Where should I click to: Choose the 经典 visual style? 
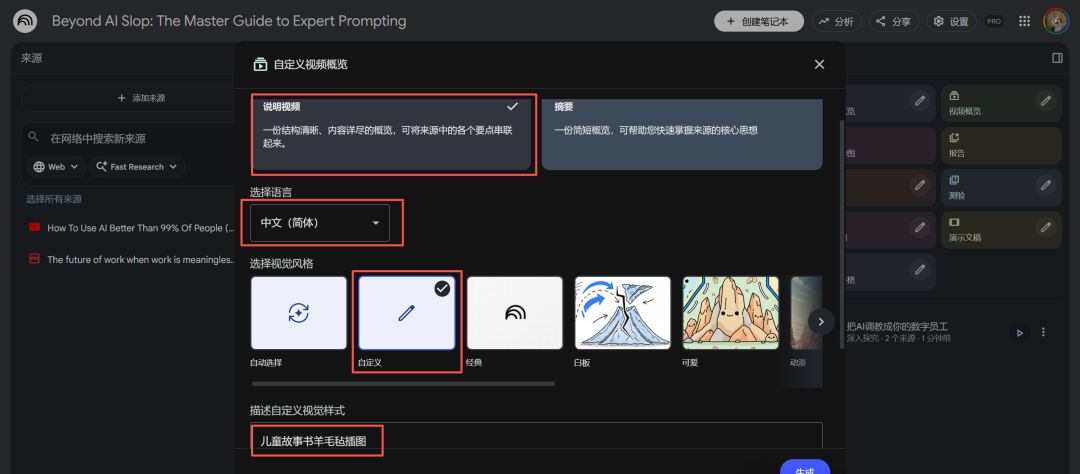pyautogui.click(x=515, y=313)
